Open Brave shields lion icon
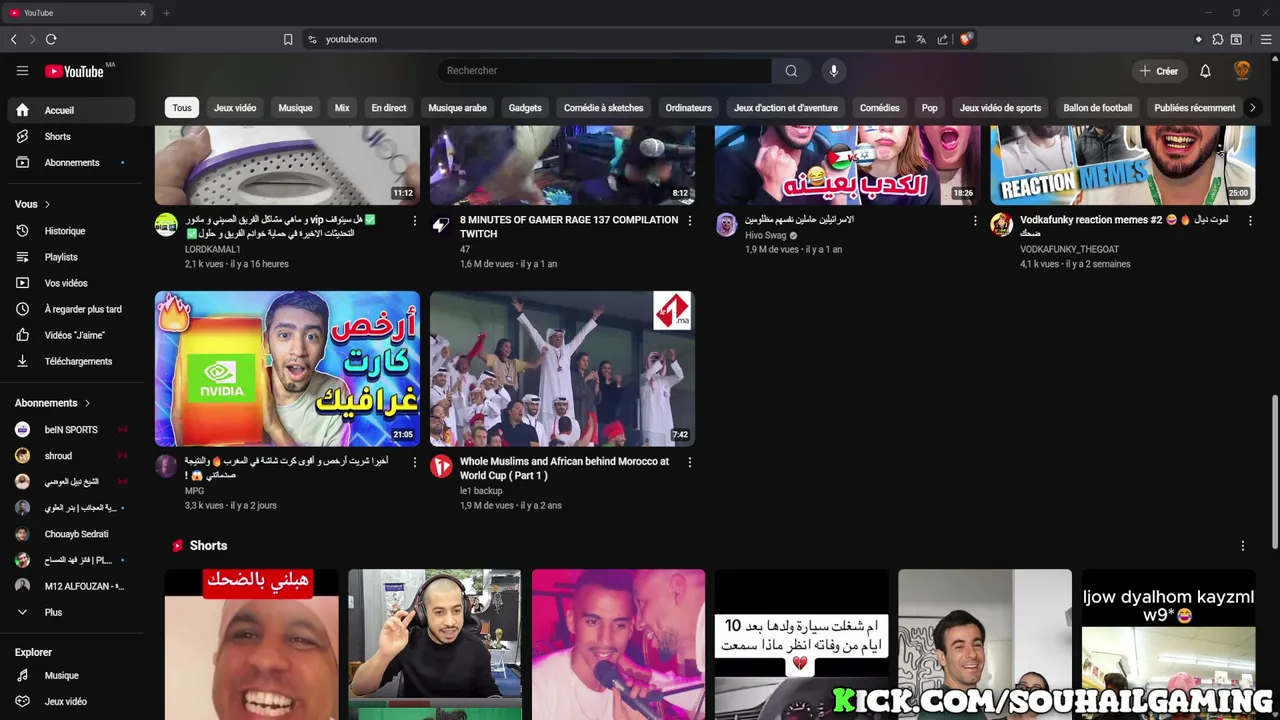 (965, 39)
